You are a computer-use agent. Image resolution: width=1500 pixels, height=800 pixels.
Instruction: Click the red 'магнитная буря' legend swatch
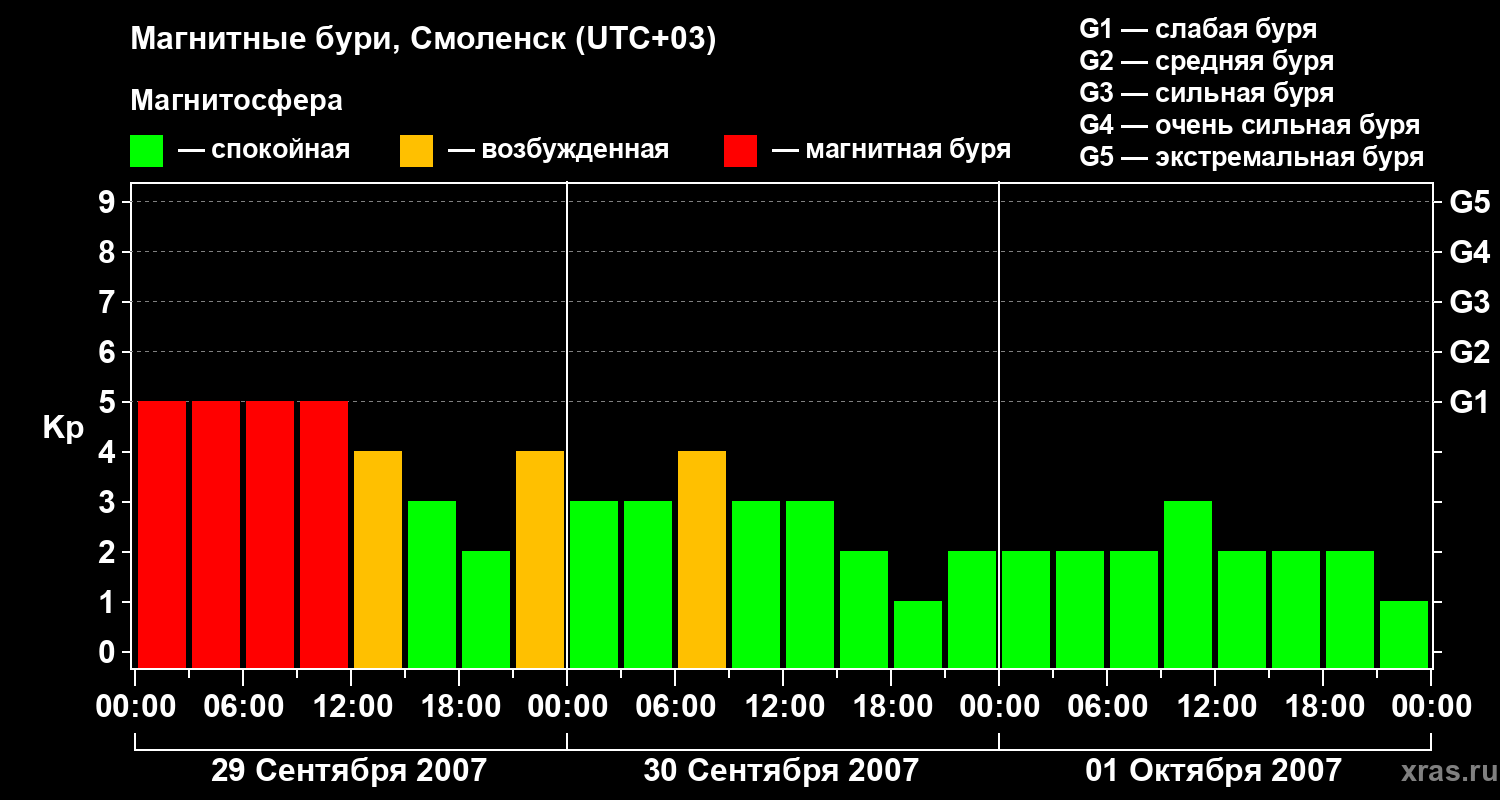(x=740, y=151)
